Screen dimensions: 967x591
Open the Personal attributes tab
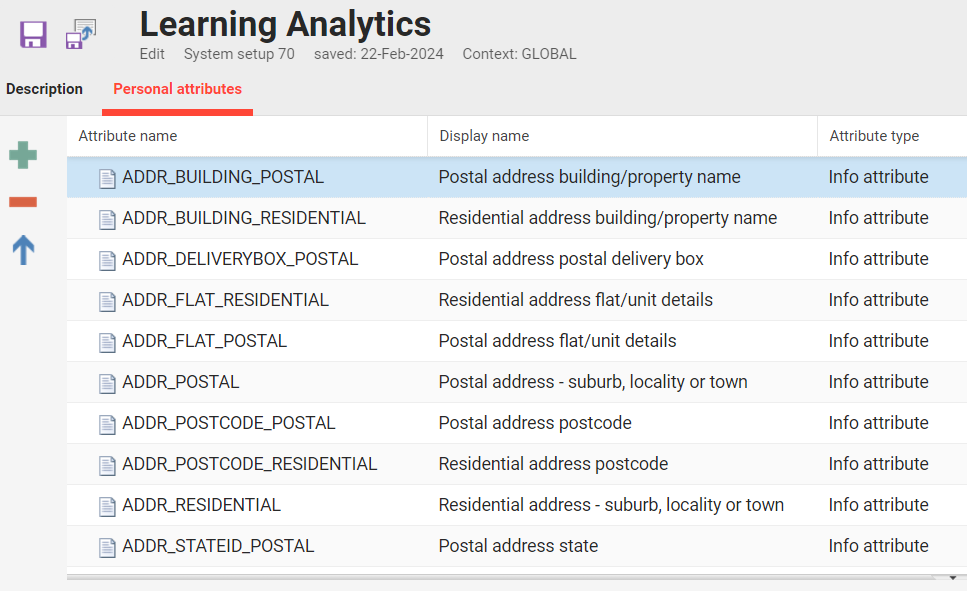tap(177, 89)
